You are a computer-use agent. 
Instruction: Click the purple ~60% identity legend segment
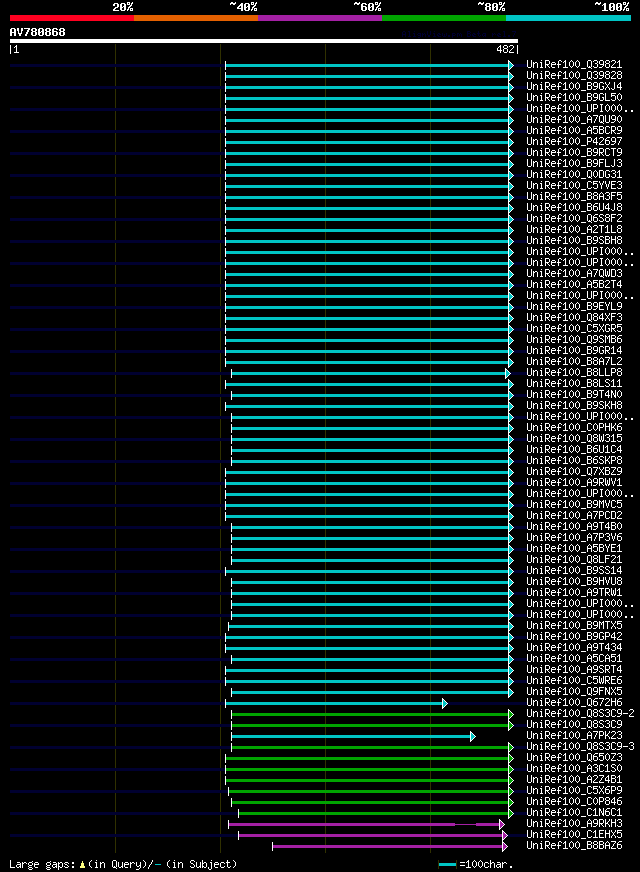320,18
